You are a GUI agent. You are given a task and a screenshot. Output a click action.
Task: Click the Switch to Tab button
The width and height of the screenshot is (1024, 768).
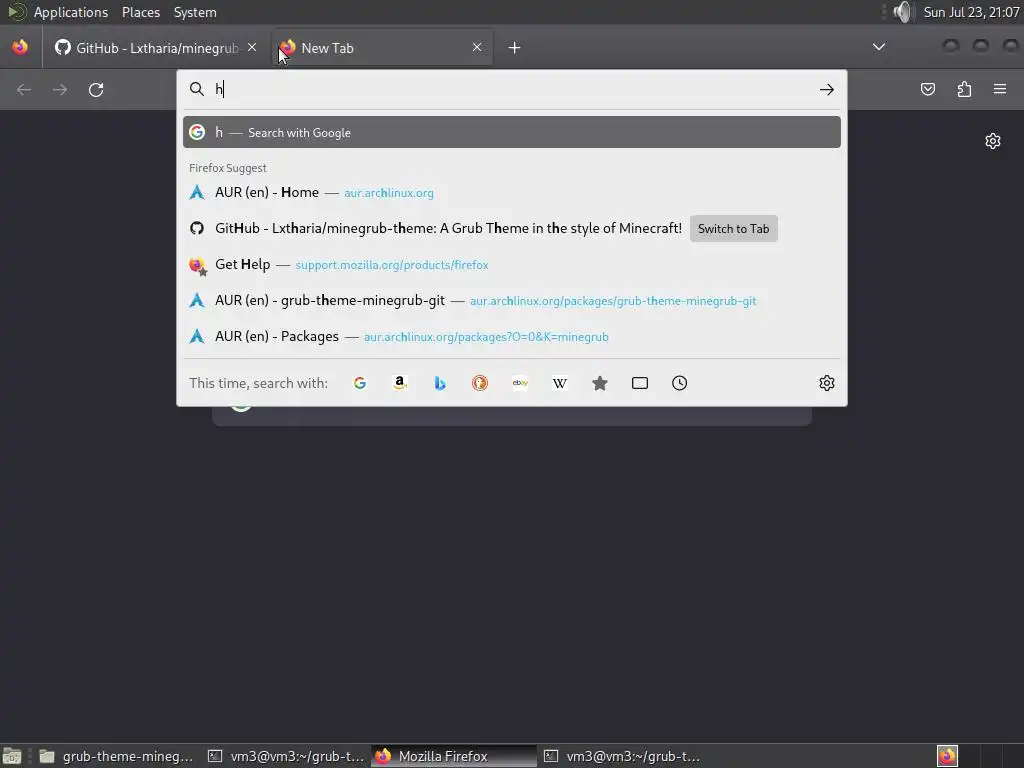pos(733,229)
